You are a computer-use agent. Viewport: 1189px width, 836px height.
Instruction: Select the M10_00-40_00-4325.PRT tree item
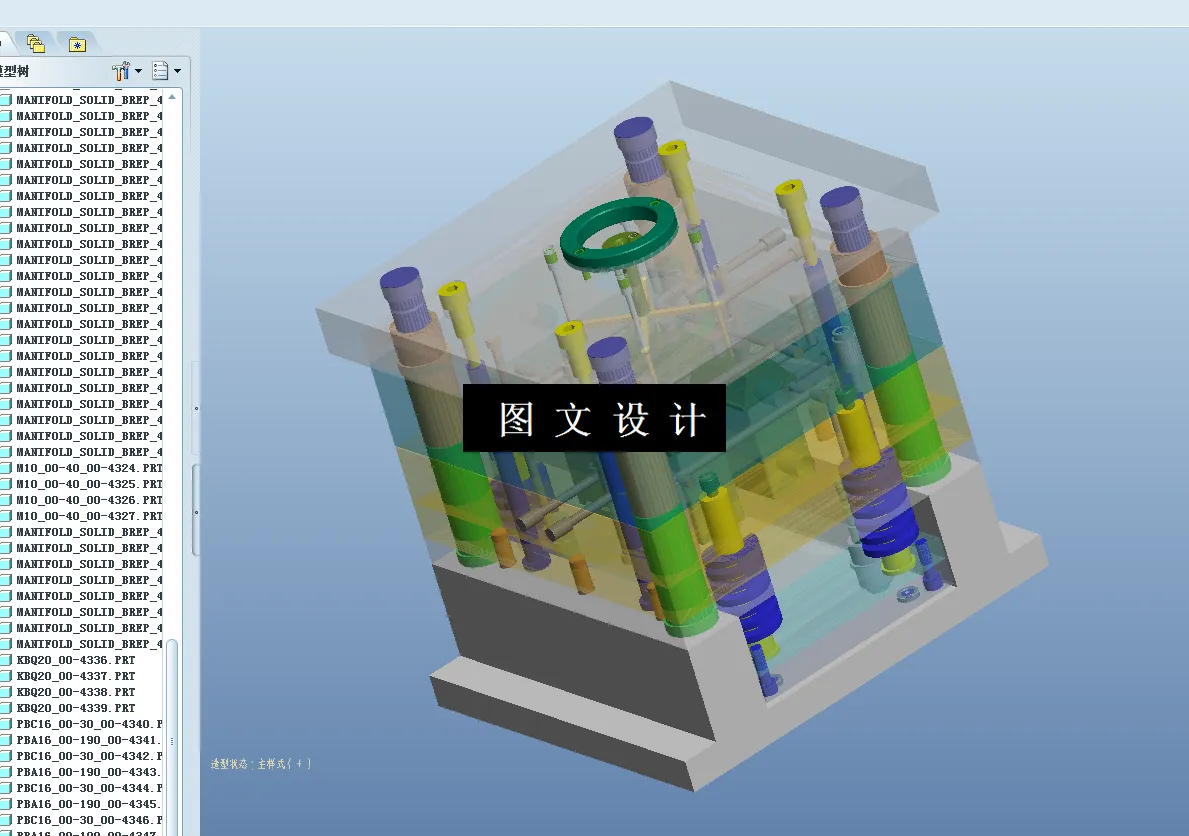point(85,484)
